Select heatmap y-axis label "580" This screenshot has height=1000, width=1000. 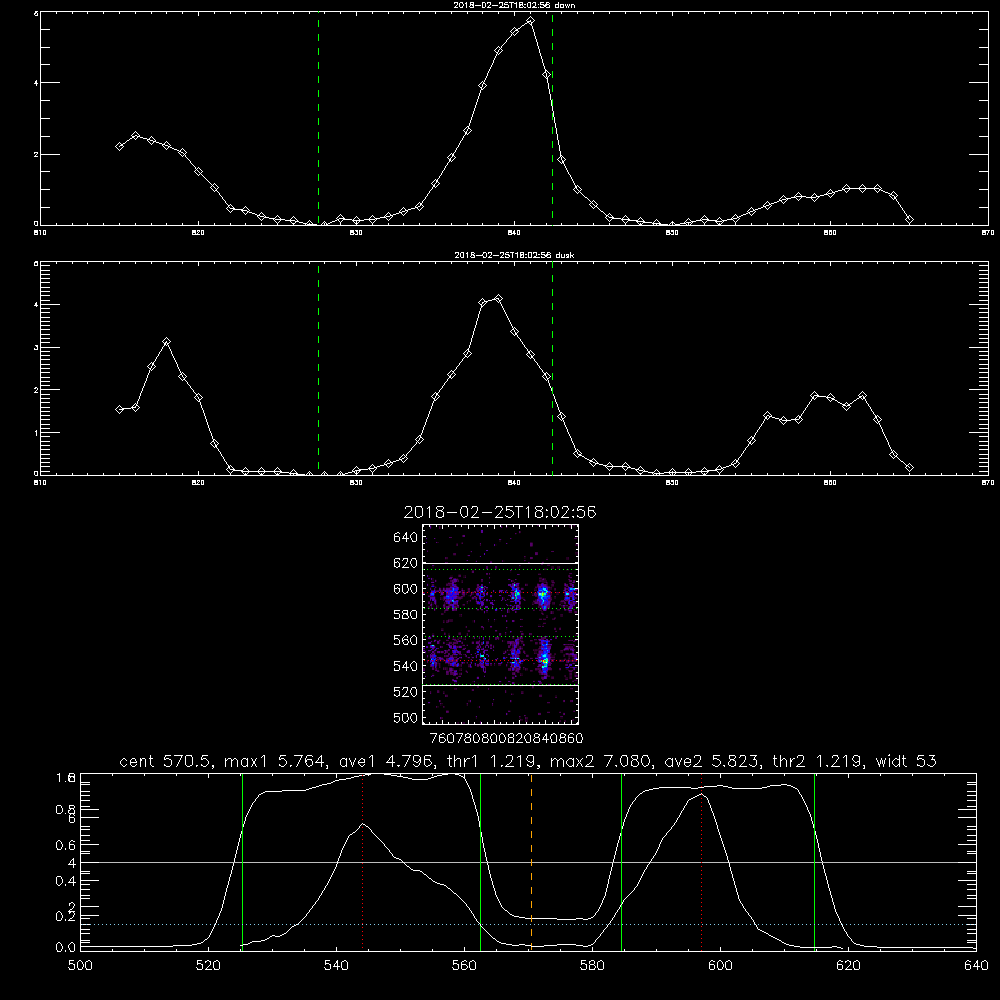click(x=406, y=615)
